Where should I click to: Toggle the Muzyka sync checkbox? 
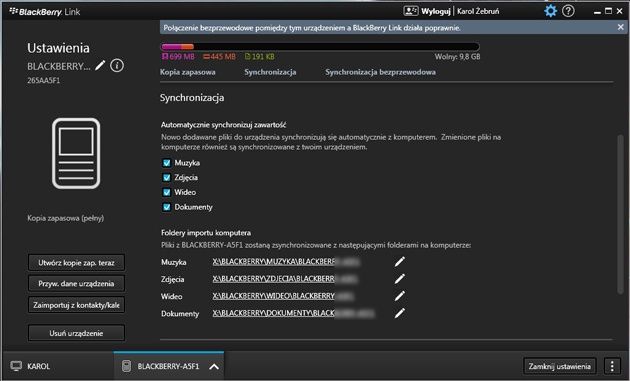coord(166,163)
